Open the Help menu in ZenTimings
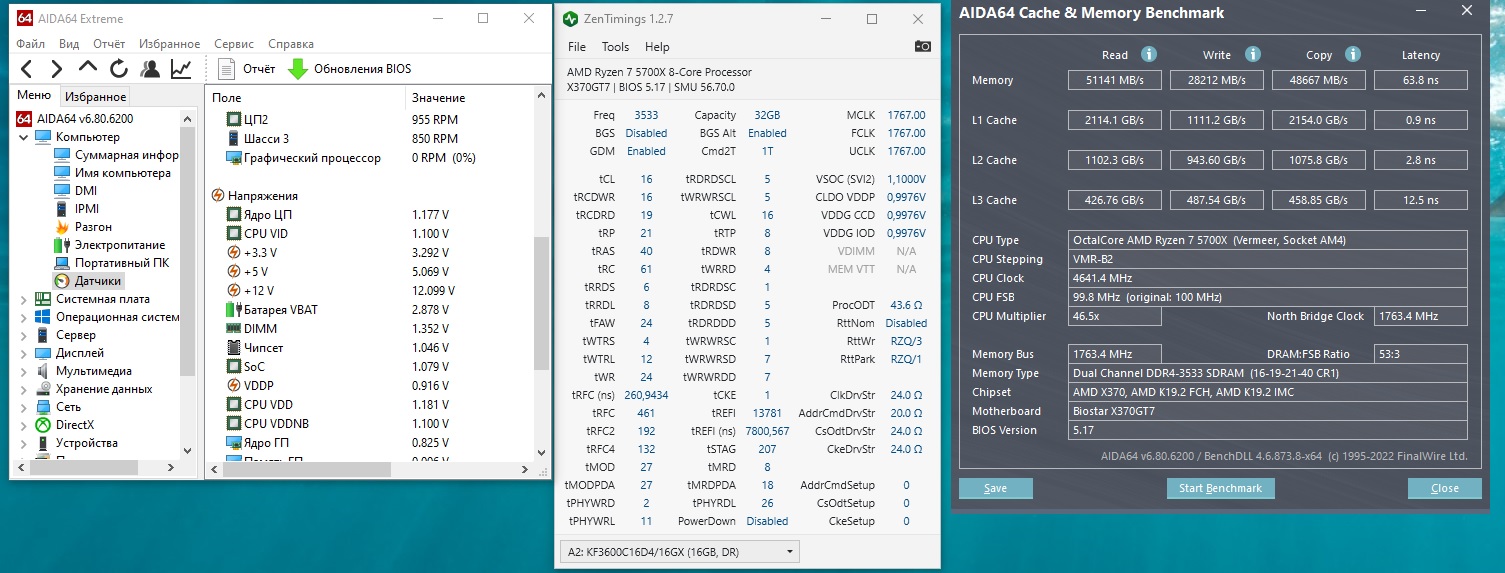 click(657, 47)
